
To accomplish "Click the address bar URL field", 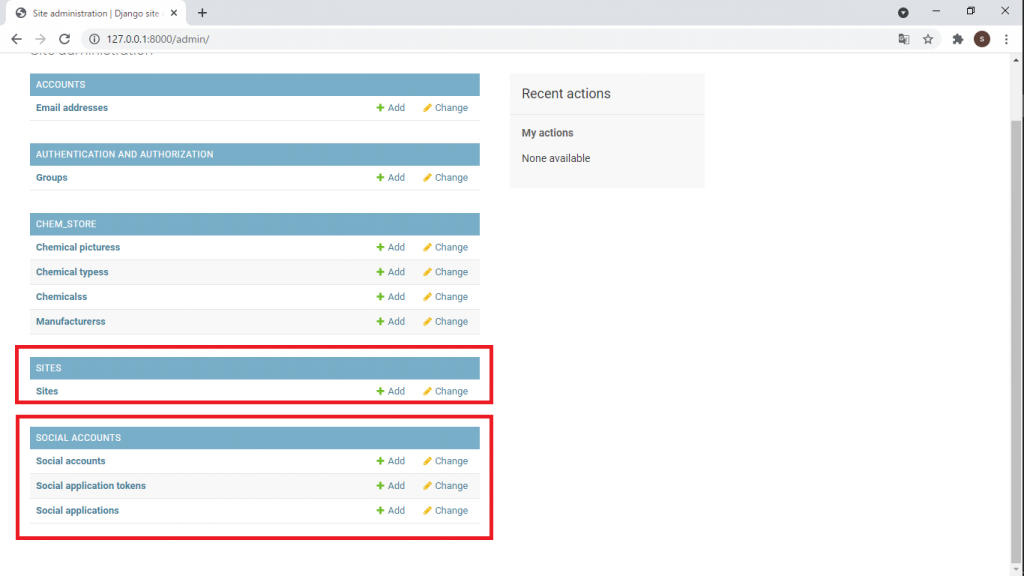I will [400, 39].
